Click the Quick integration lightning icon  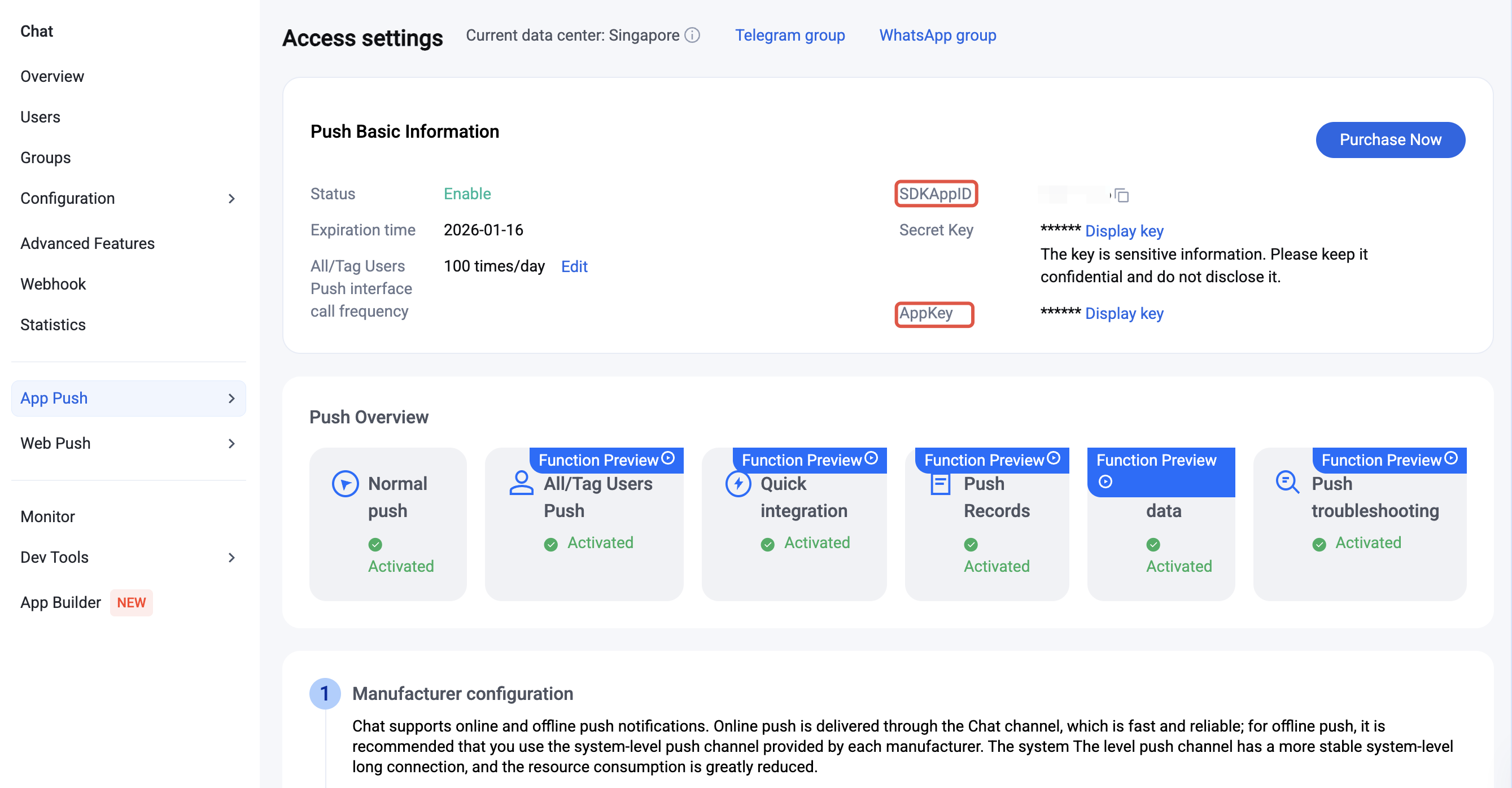(738, 484)
